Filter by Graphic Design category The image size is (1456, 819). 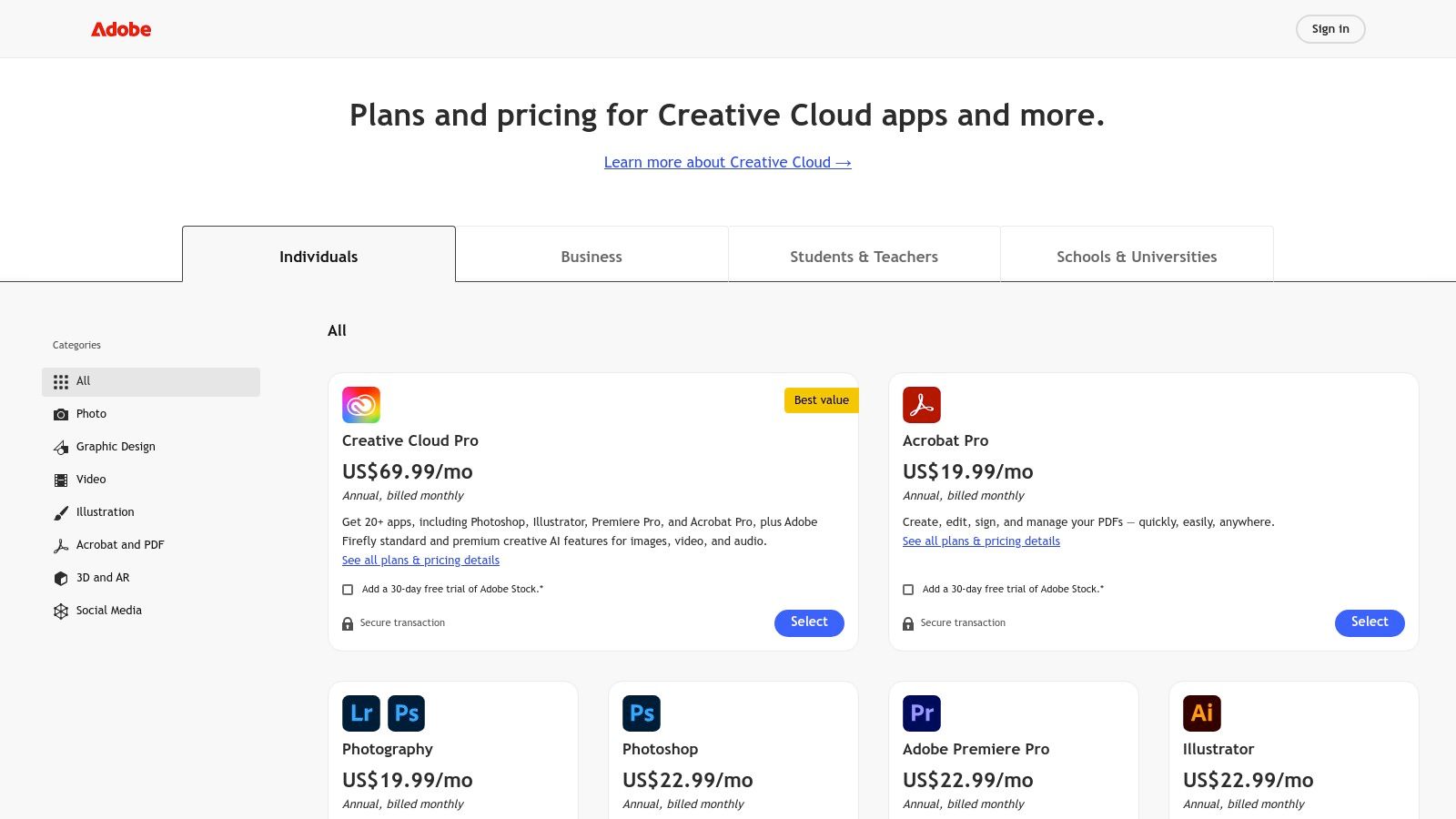pyautogui.click(x=116, y=447)
